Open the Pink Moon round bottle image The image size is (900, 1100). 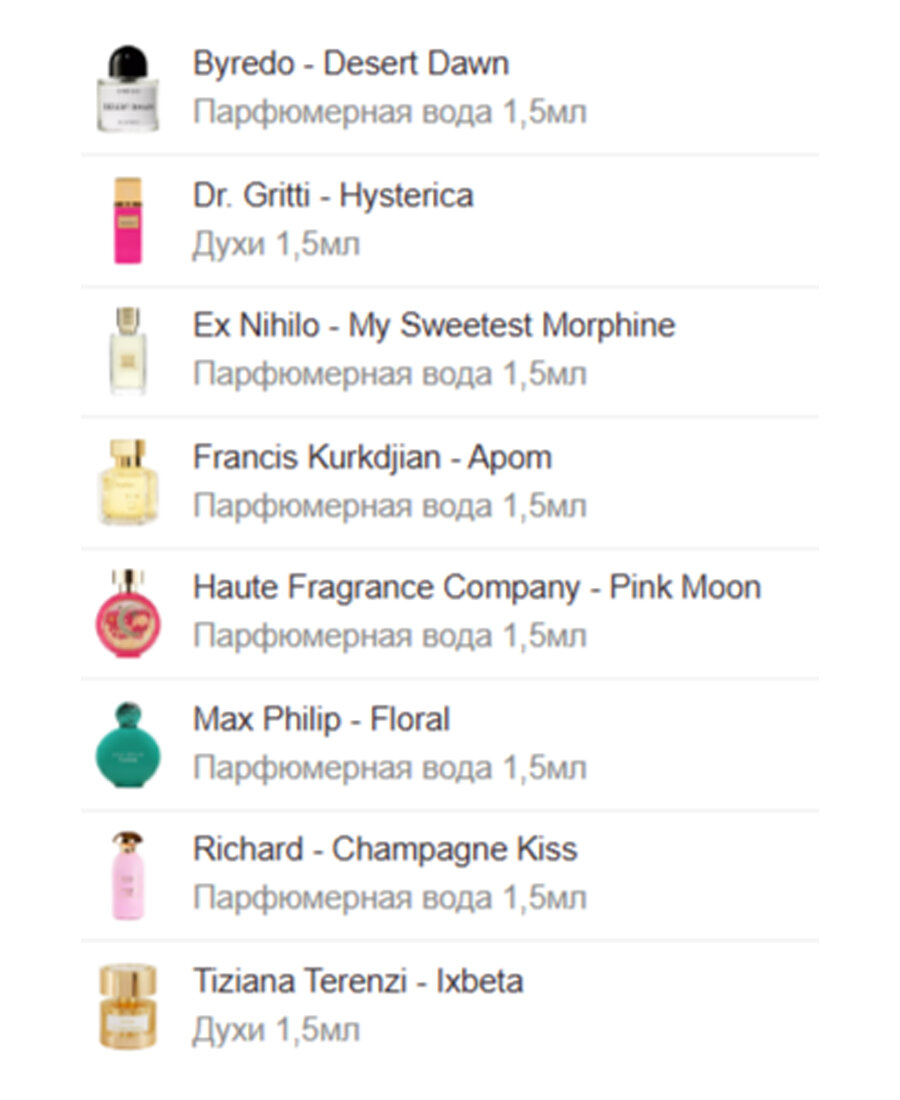[128, 613]
